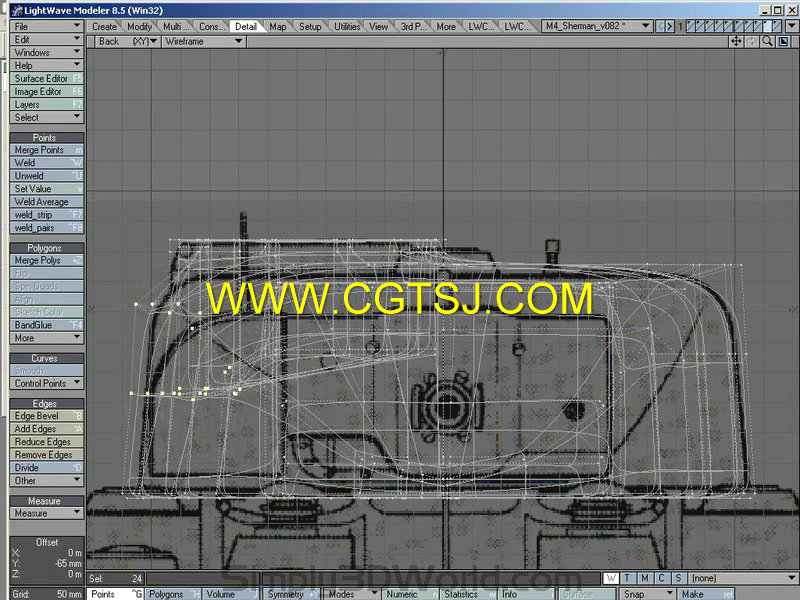Switch to the Create tab

coord(104,27)
